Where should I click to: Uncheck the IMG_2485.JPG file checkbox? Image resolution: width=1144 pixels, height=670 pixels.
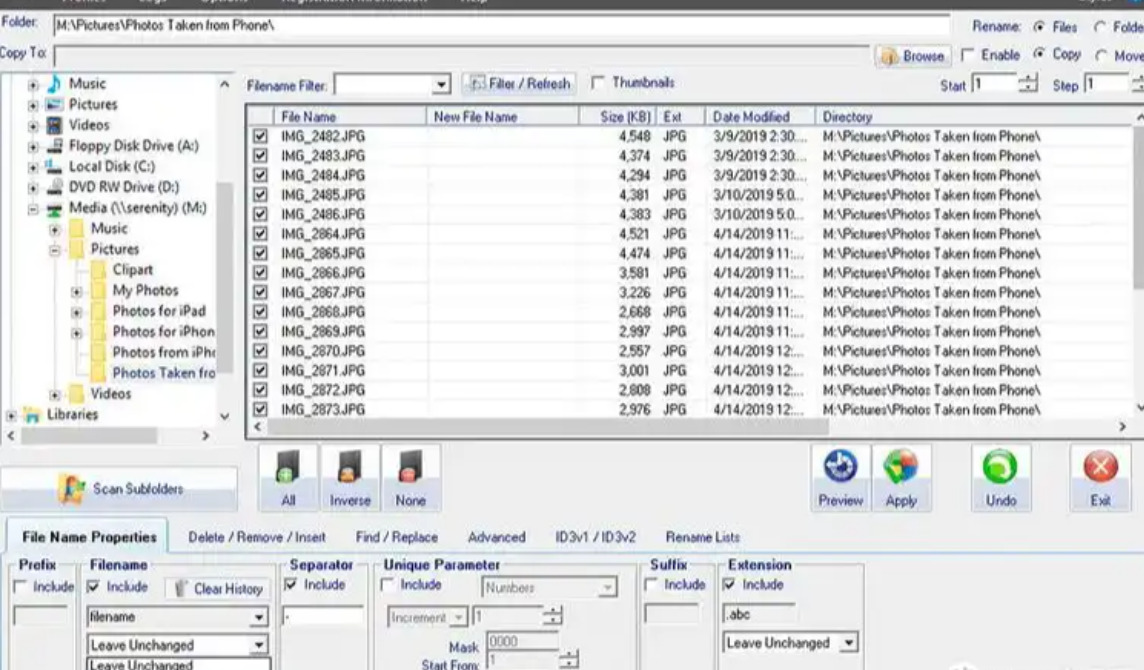coord(260,195)
